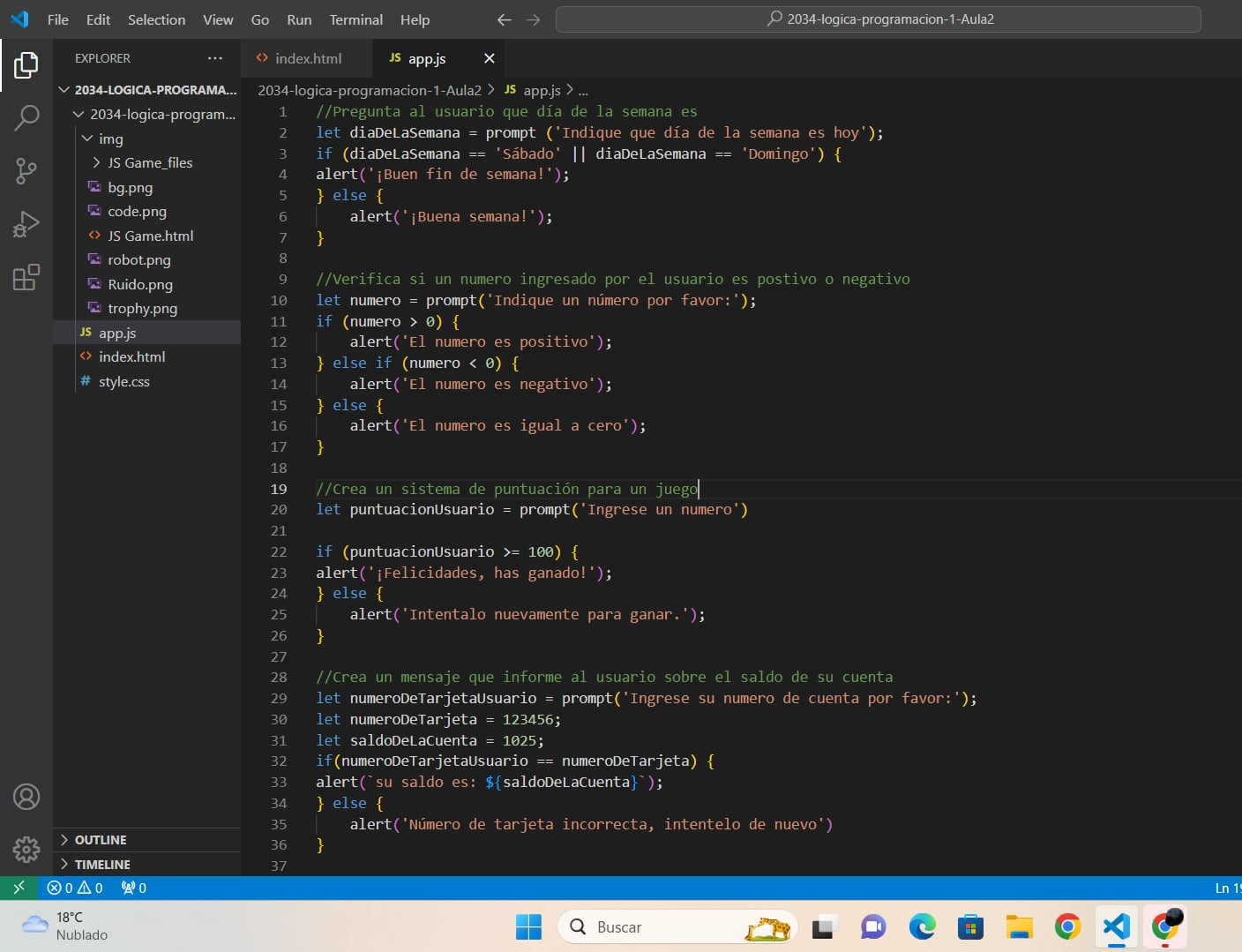This screenshot has width=1242, height=952.
Task: Expand the TIMELINE section
Action: [146, 865]
